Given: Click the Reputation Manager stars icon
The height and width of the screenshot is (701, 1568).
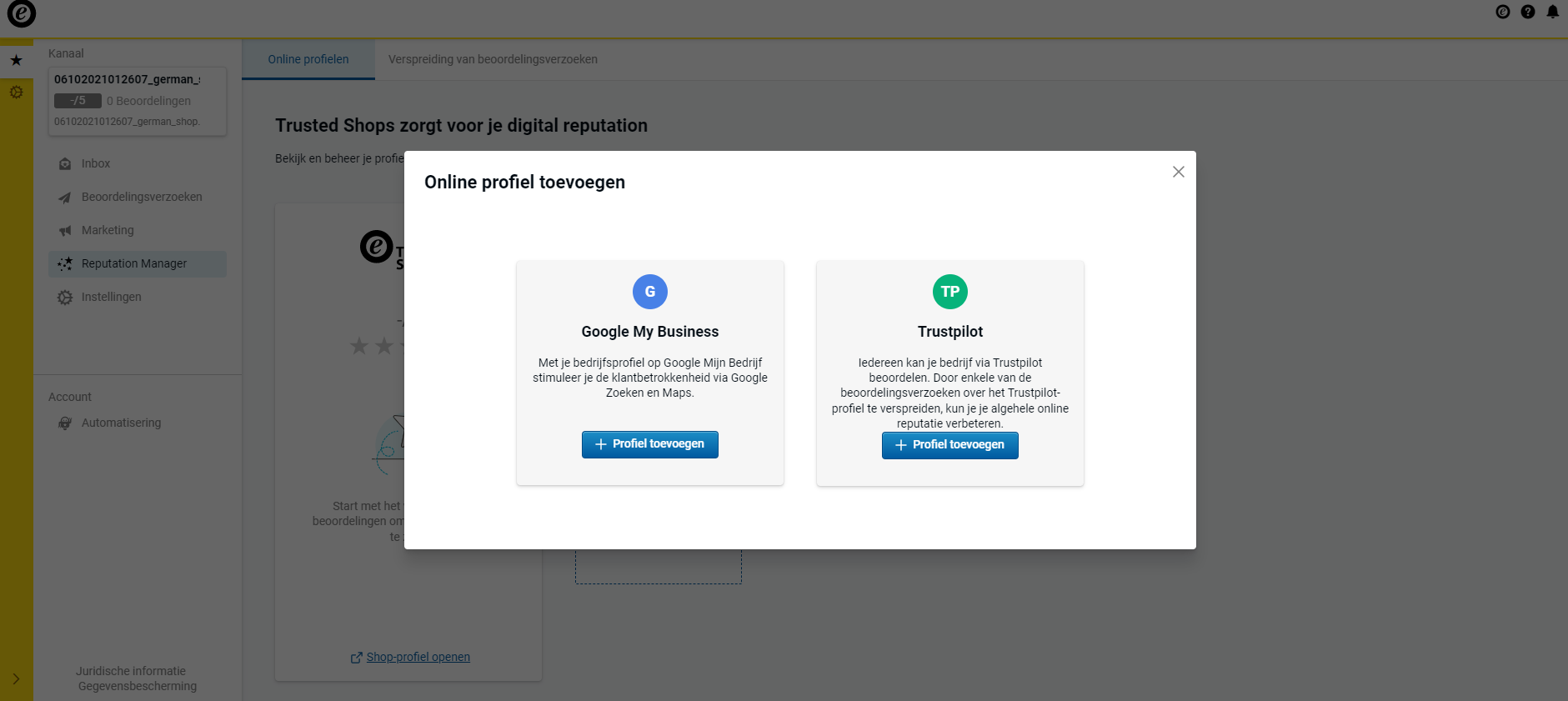Looking at the screenshot, I should pos(65,264).
